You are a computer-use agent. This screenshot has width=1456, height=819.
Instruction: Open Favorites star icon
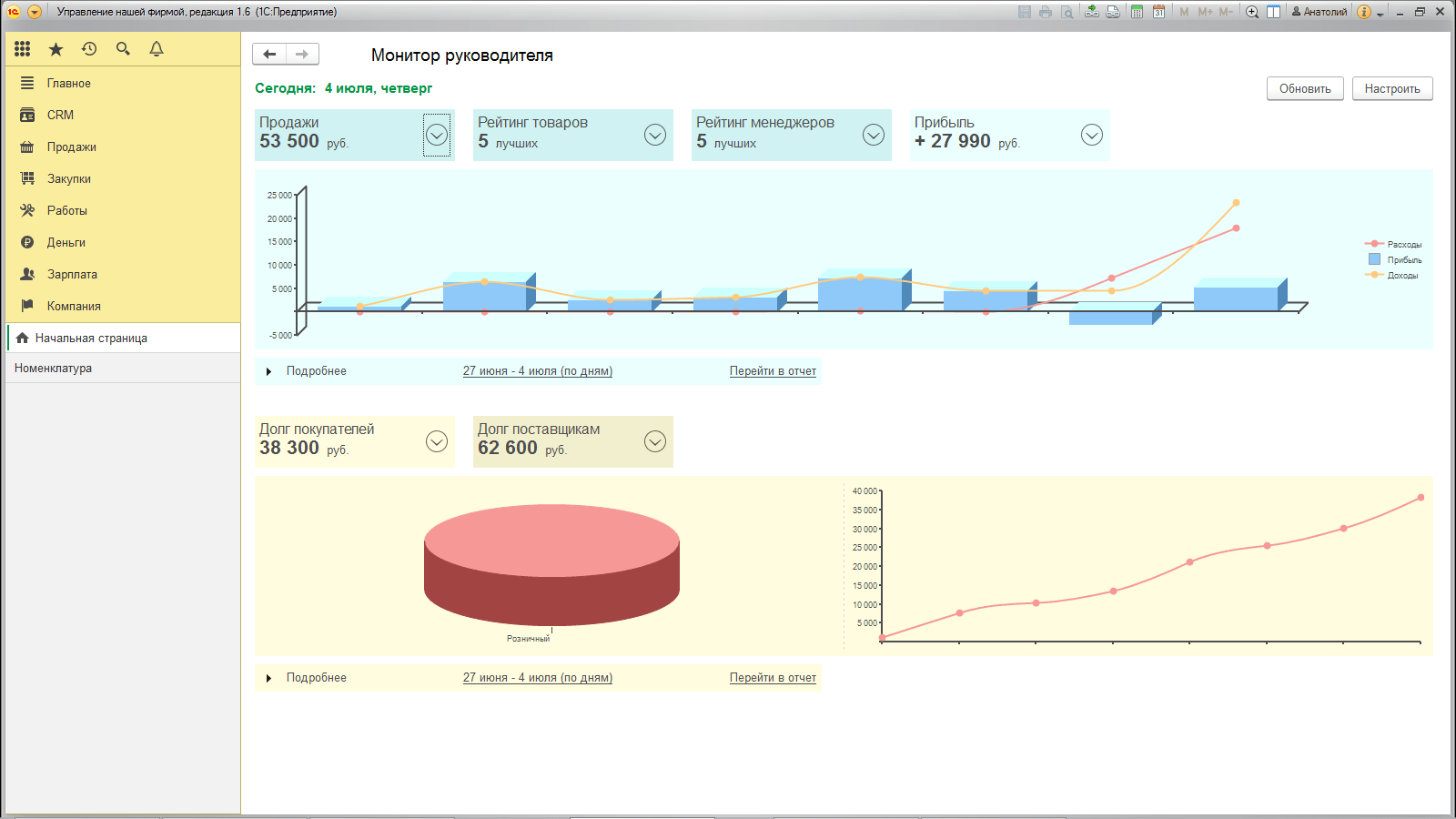[x=56, y=49]
